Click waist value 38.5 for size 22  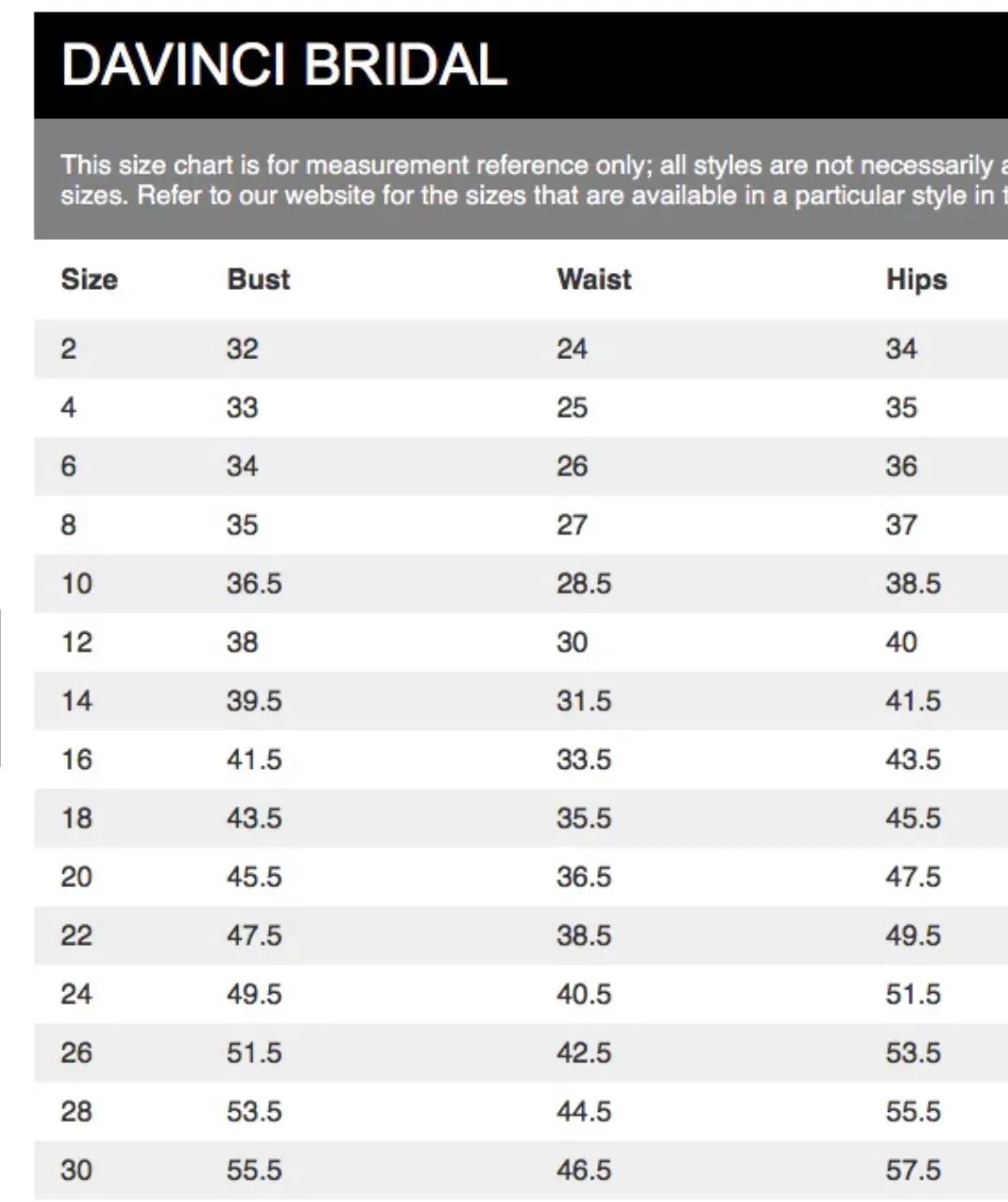584,936
